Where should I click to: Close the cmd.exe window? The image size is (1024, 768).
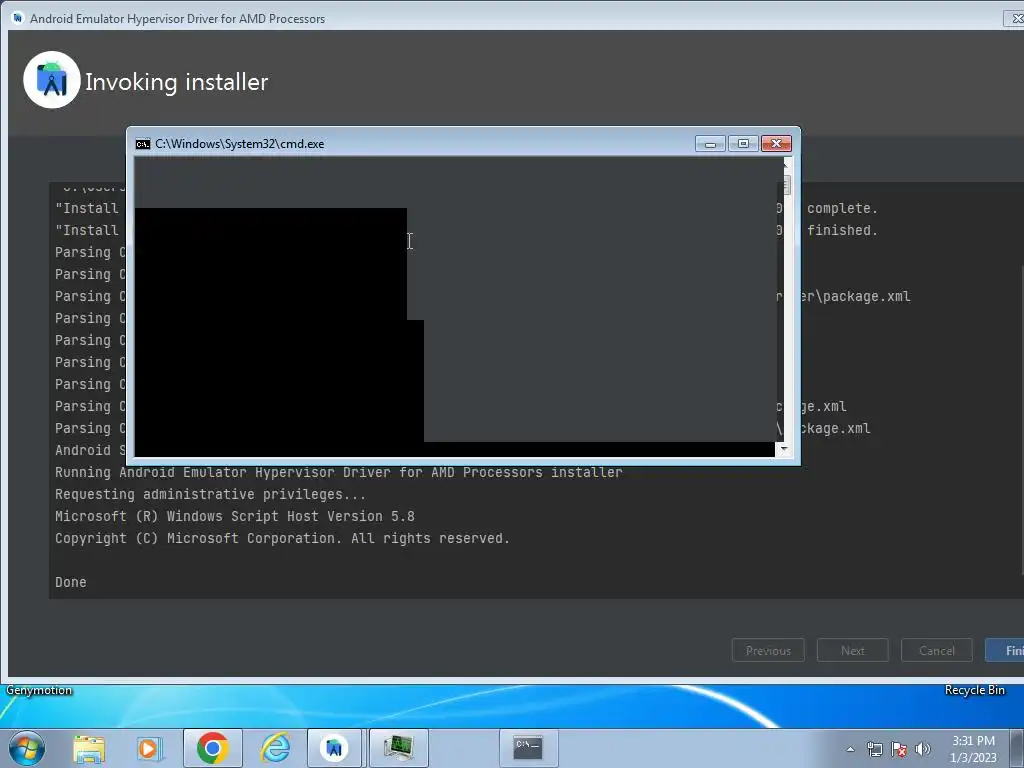pos(776,144)
